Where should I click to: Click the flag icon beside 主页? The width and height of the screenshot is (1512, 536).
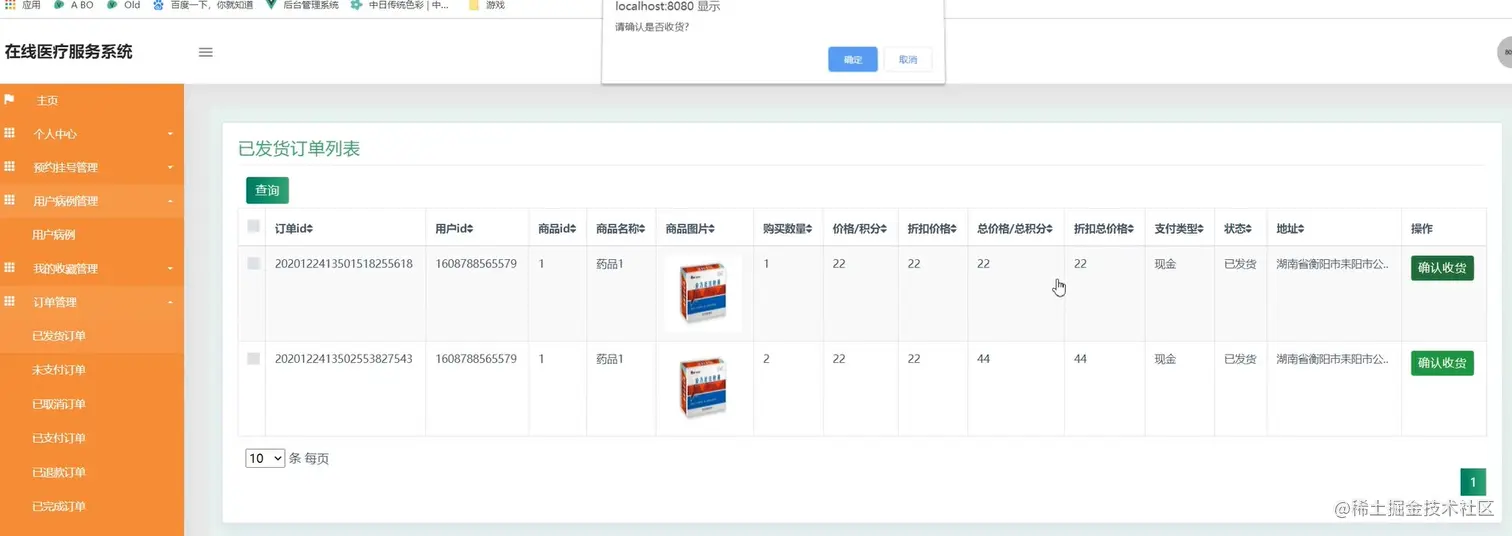click(x=9, y=100)
